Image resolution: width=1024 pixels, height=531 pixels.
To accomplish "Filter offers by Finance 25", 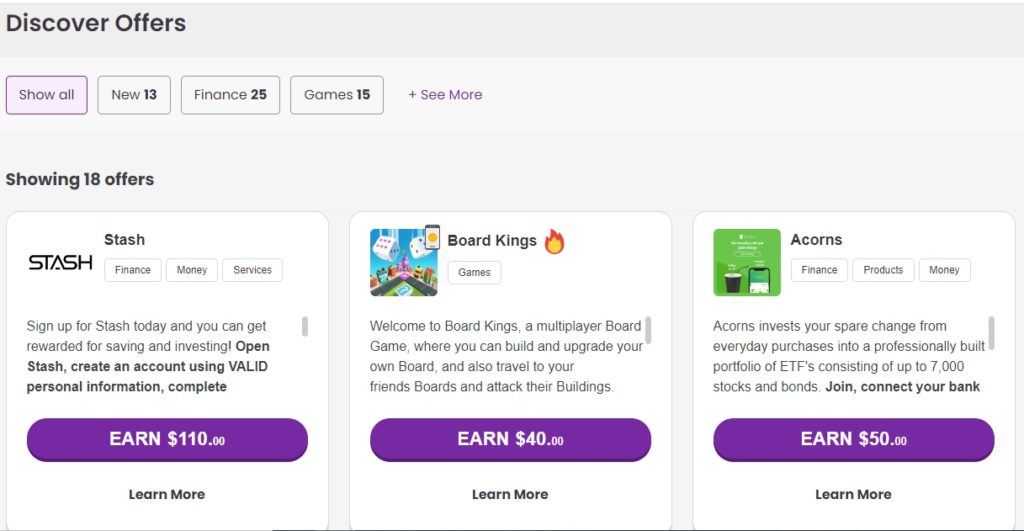I will coord(230,95).
